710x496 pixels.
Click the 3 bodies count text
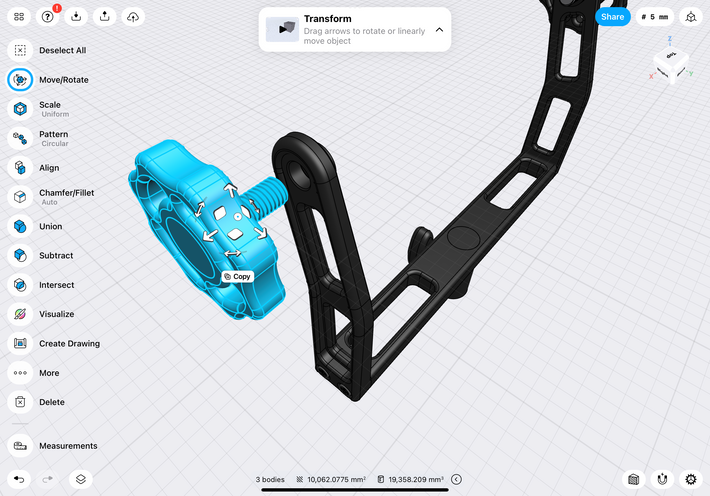pyautogui.click(x=270, y=479)
